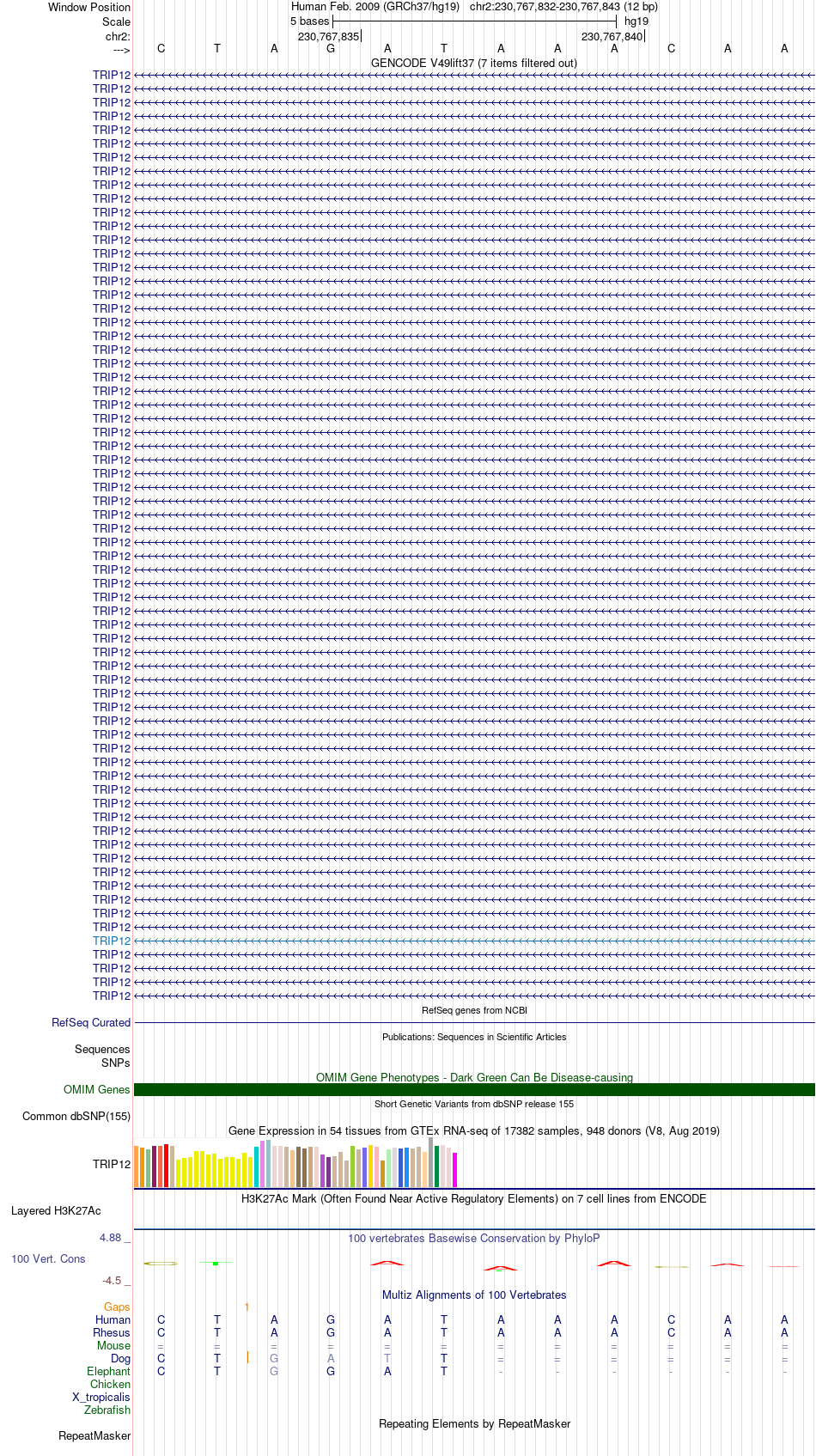The width and height of the screenshot is (816, 1456).
Task: Click the Sequences track label
Action: point(102,1049)
